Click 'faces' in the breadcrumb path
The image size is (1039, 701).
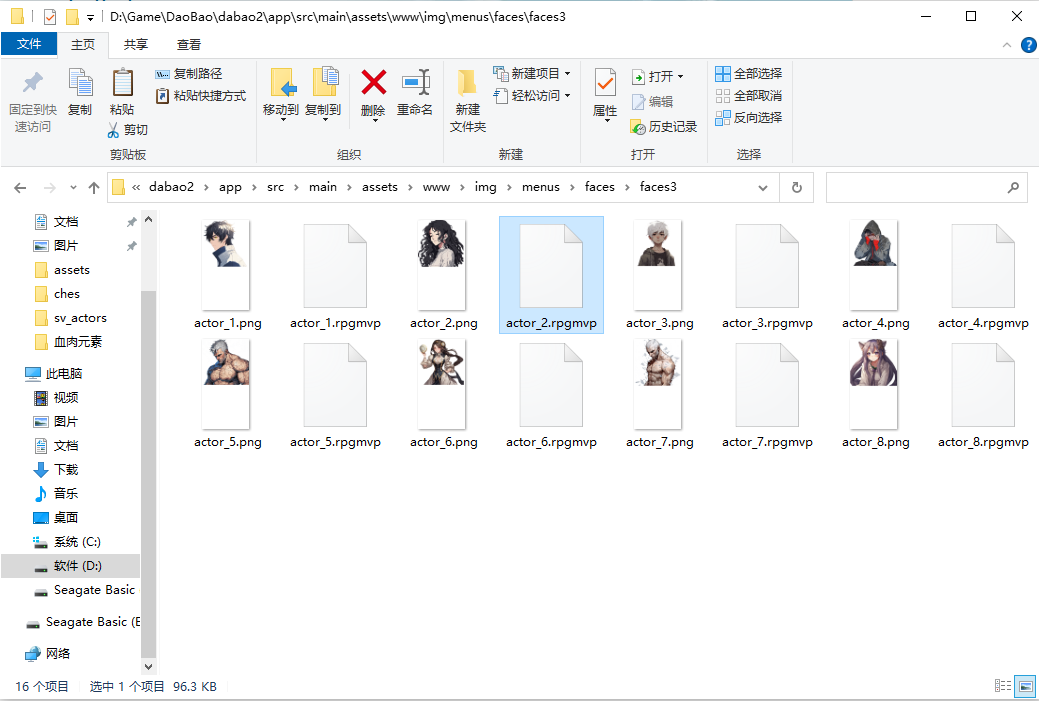point(600,187)
